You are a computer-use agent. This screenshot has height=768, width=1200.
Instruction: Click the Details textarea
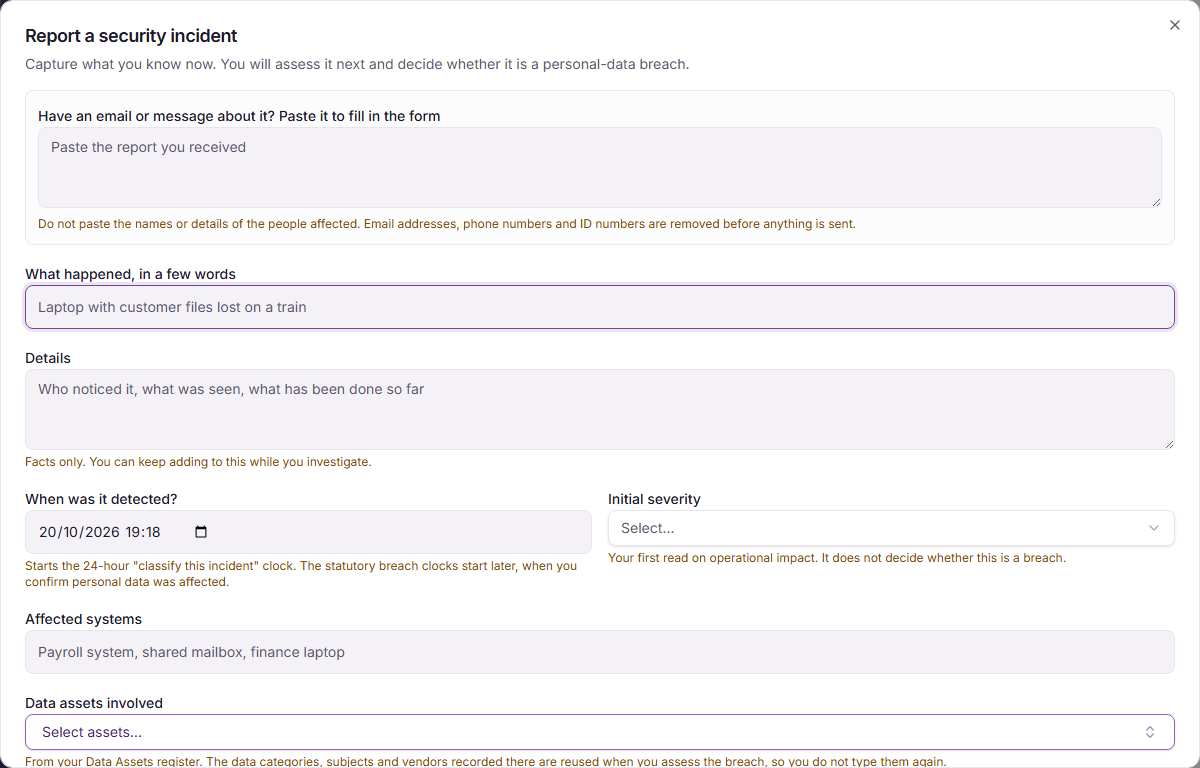click(600, 409)
